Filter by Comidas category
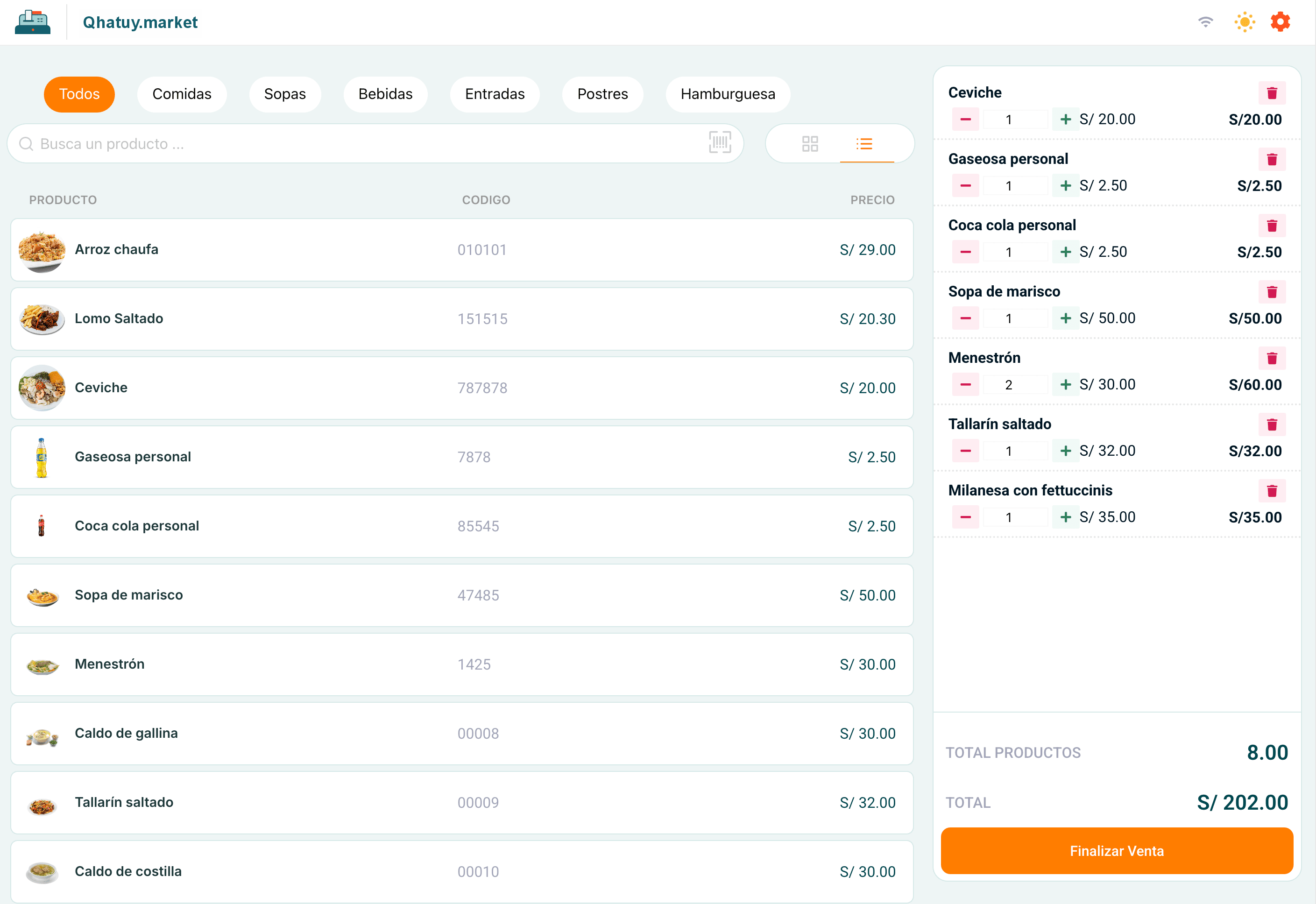Screen dimensions: 1316x904 click(x=181, y=94)
